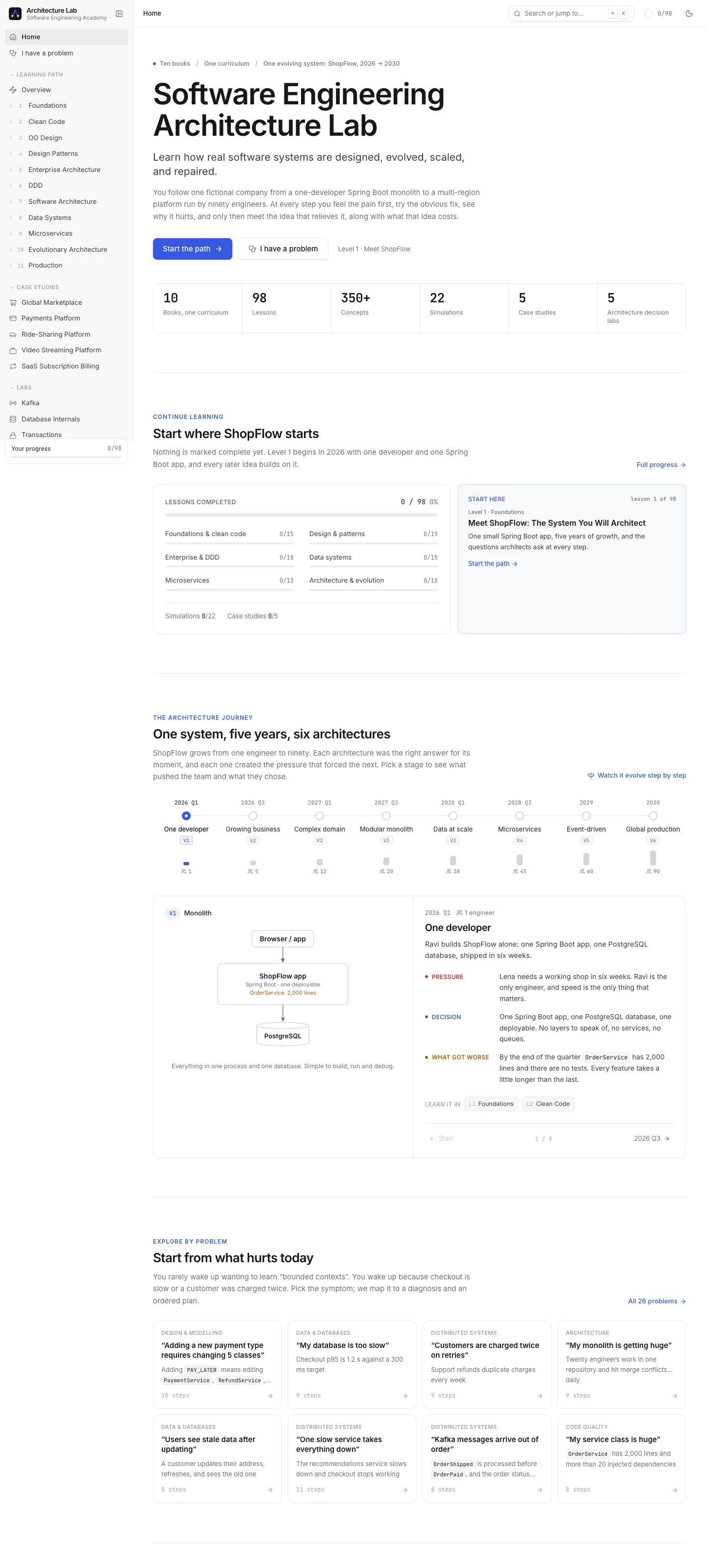Click the arrow on 'My monolith is getting huge' card
The width and height of the screenshot is (706, 1568).
pyautogui.click(x=674, y=1396)
